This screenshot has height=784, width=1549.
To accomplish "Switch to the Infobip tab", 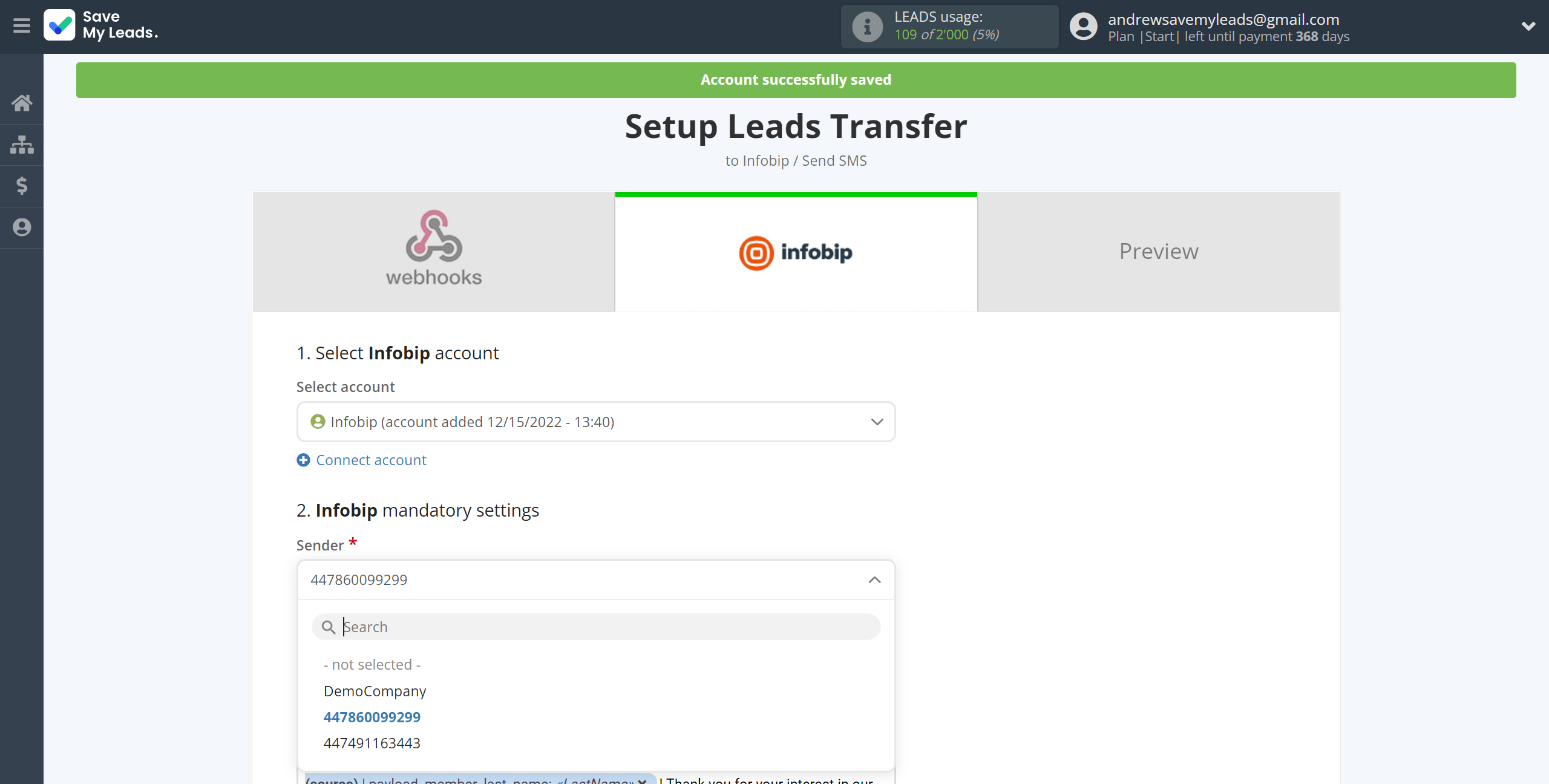I will (796, 252).
